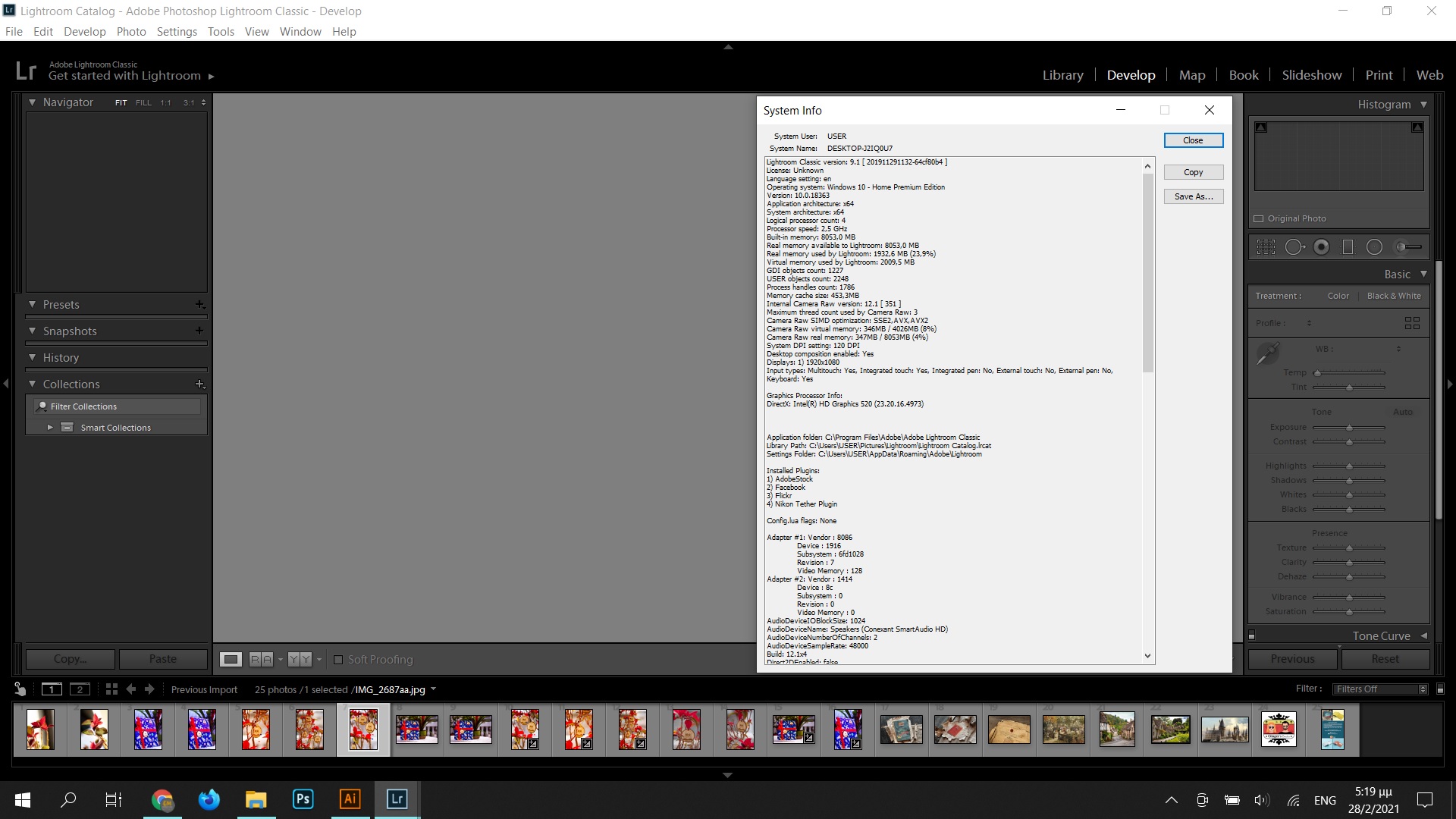Click Copy in the System Info dialog
Screen dimensions: 1456x819
(1193, 172)
